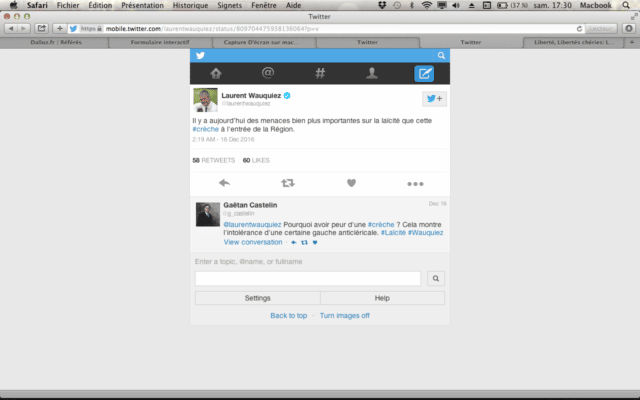Click the verified badge next to Laurent Wauquiez

click(x=287, y=96)
